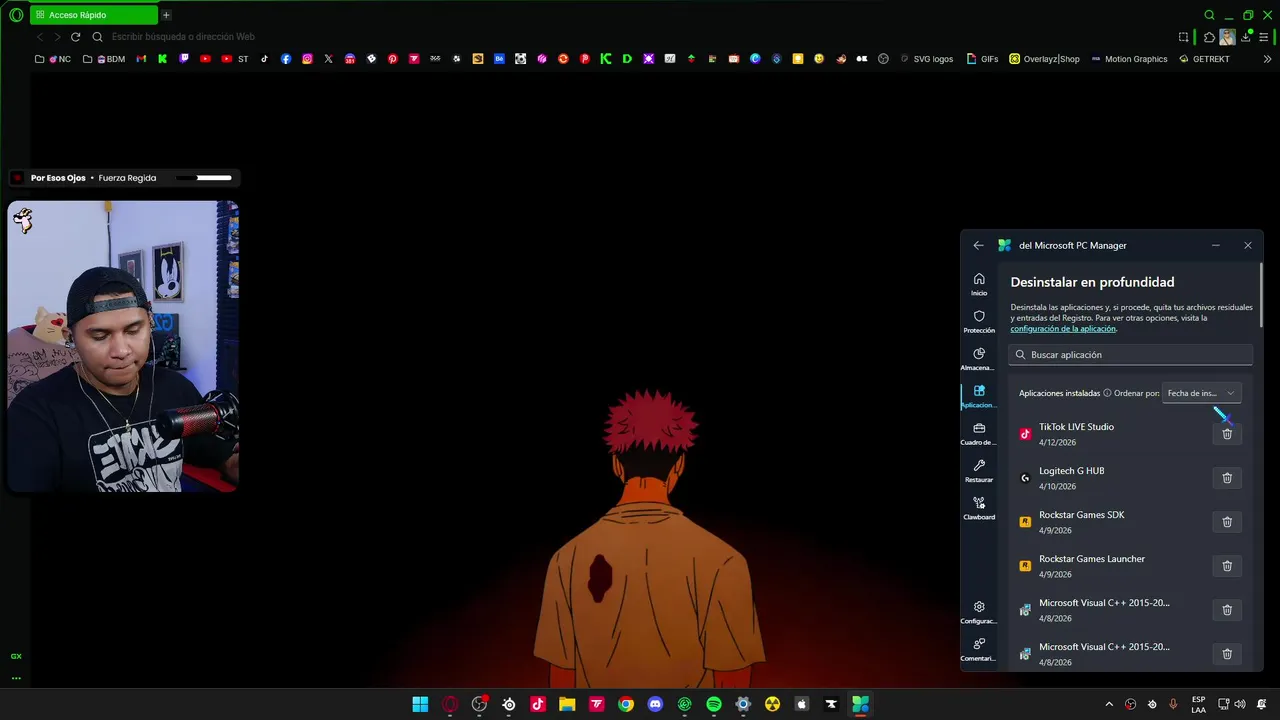Expand more bookmarks with the double chevron
1280x720 pixels.
(x=1267, y=59)
